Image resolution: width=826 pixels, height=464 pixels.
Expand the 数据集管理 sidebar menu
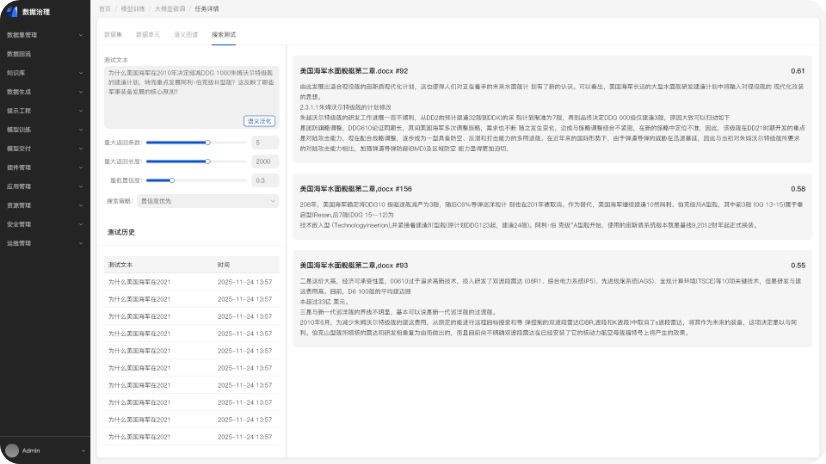point(44,35)
